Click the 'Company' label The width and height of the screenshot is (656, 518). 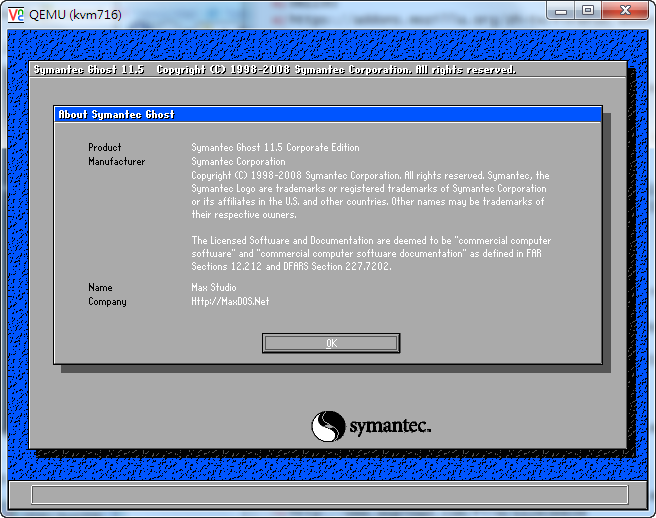(x=107, y=302)
